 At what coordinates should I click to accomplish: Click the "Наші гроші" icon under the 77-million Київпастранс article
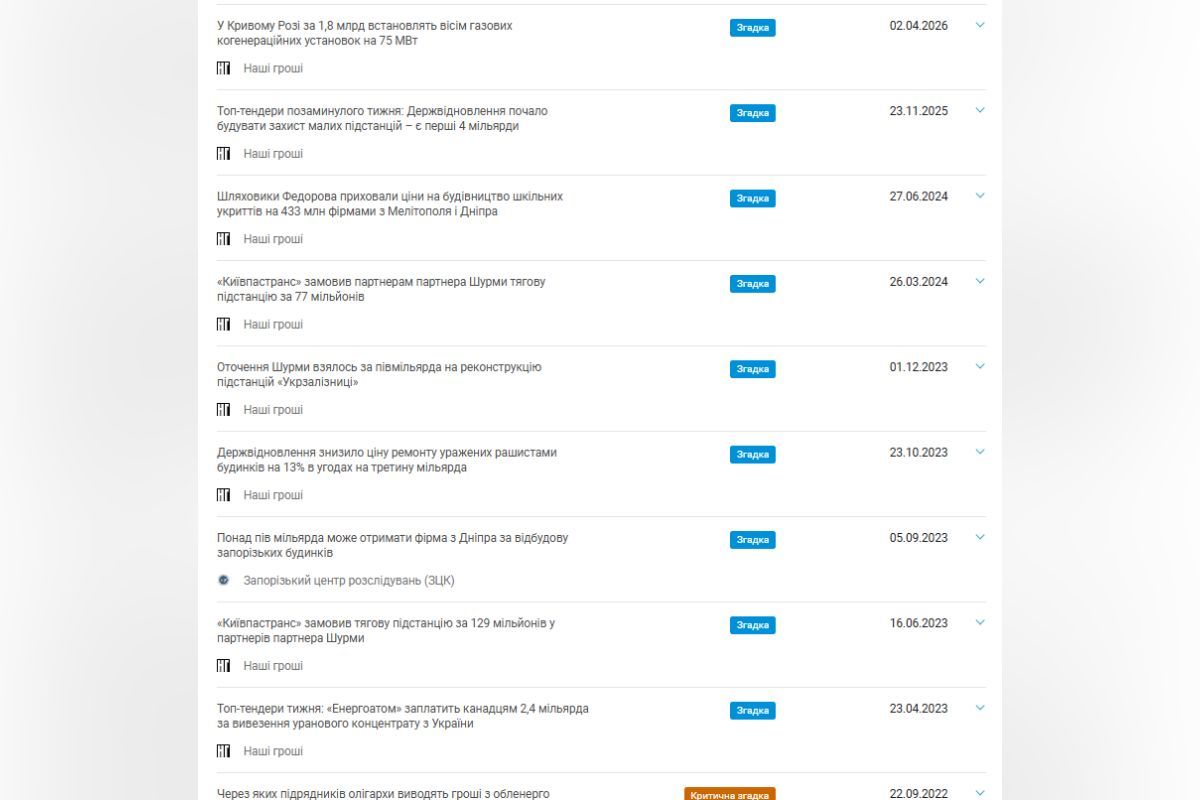coord(224,323)
